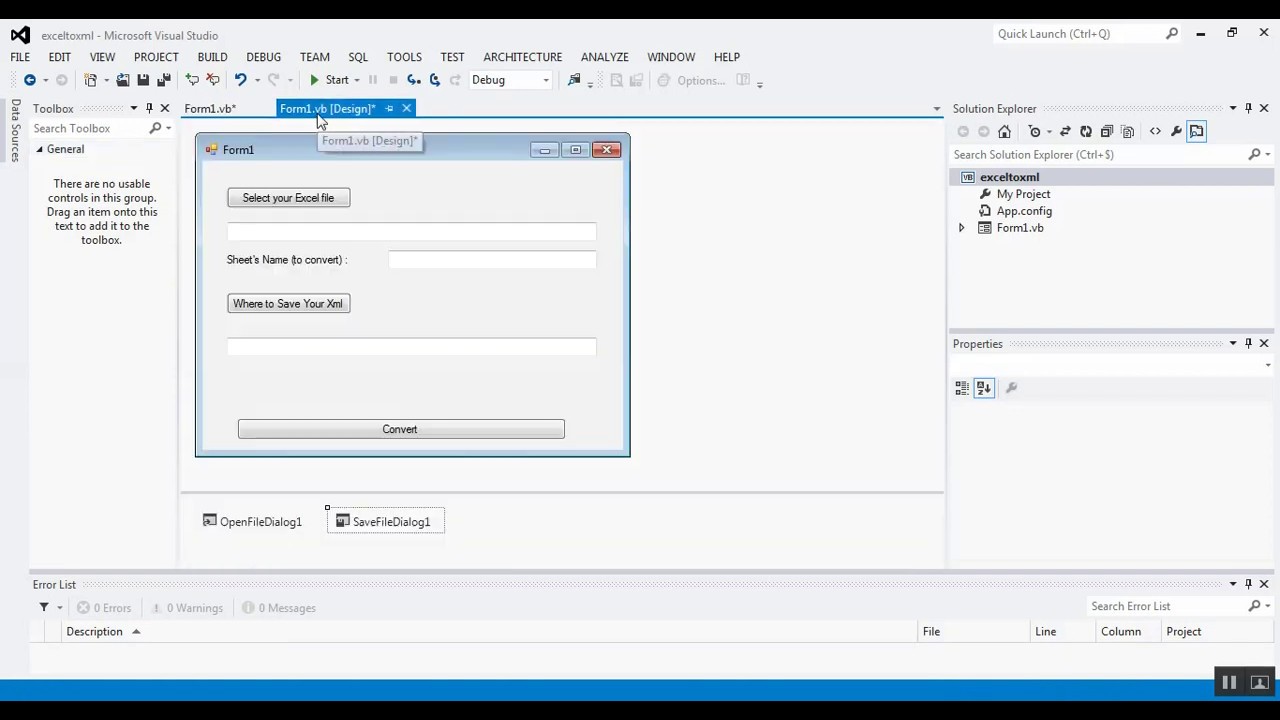Open the Data Sources side tab
The image size is (1280, 720).
click(15, 130)
